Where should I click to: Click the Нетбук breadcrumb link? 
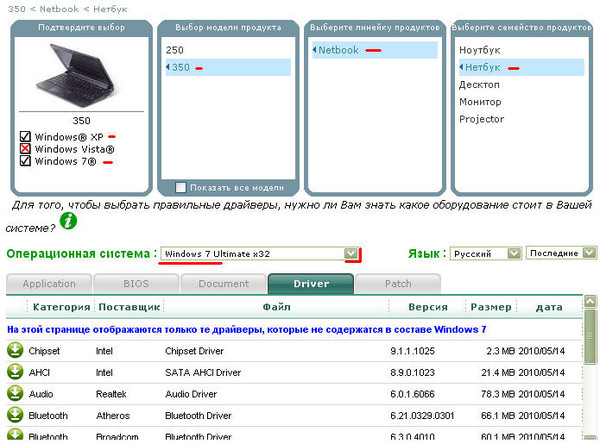(111, 9)
